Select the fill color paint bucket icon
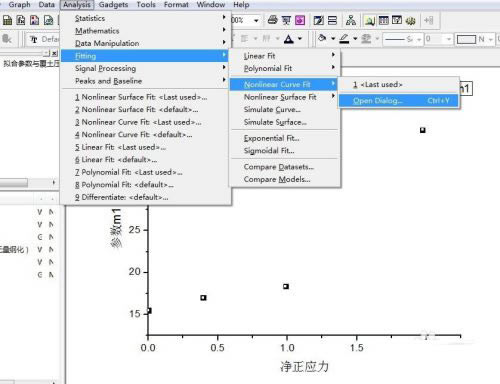 pyautogui.click(x=322, y=39)
